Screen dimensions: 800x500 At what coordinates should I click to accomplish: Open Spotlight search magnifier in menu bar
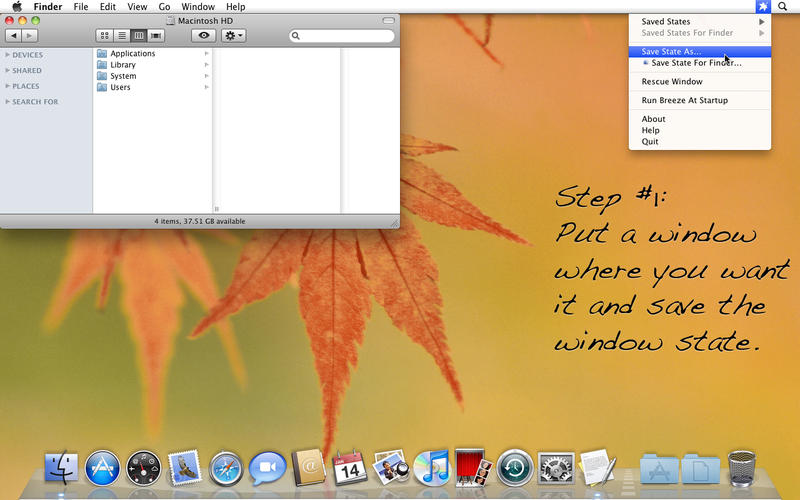(783, 7)
